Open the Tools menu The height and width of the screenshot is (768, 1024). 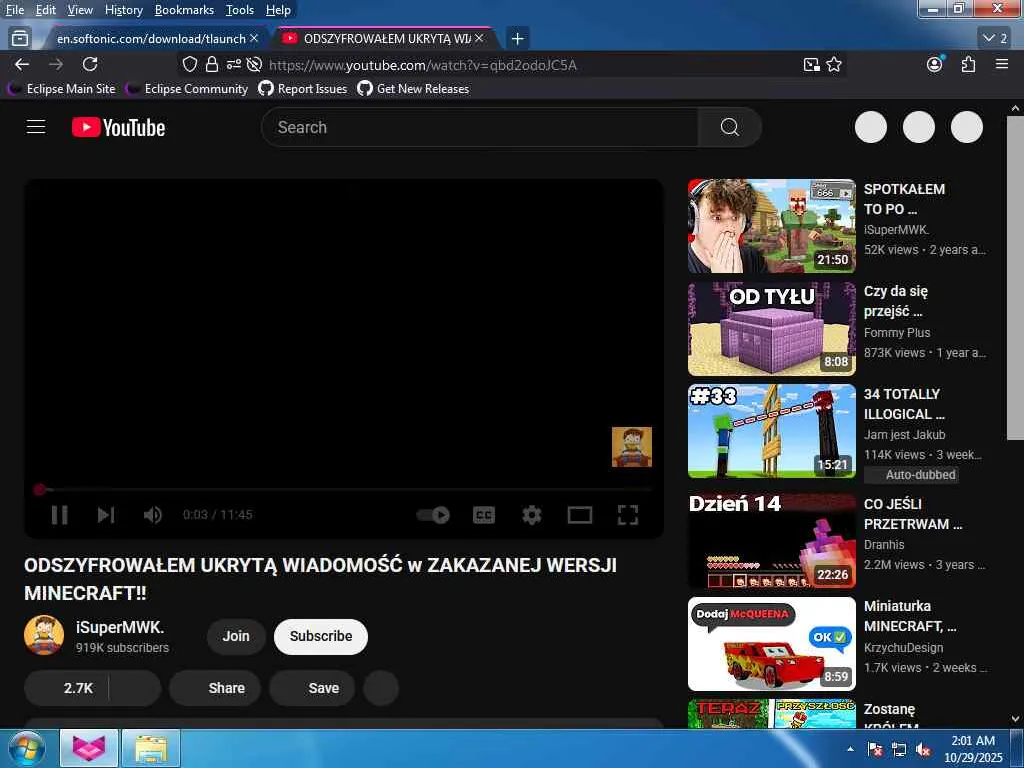pos(240,10)
